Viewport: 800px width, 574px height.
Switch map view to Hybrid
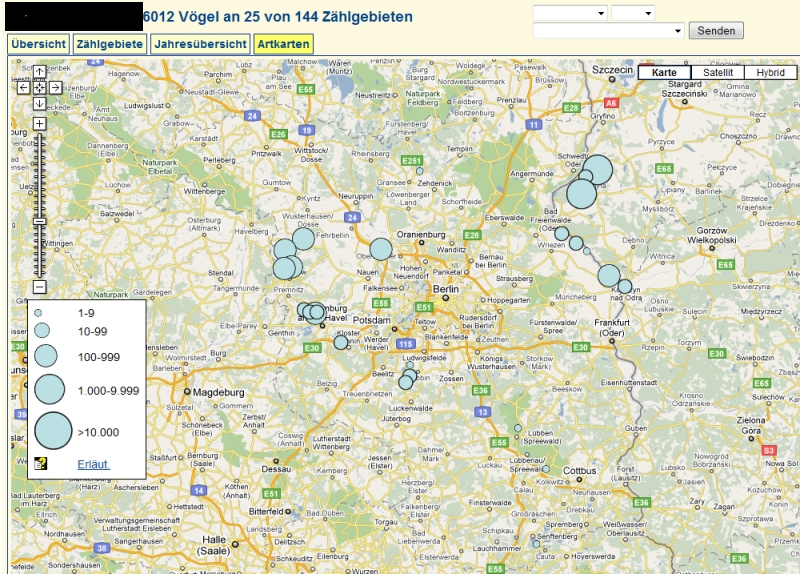[x=770, y=73]
